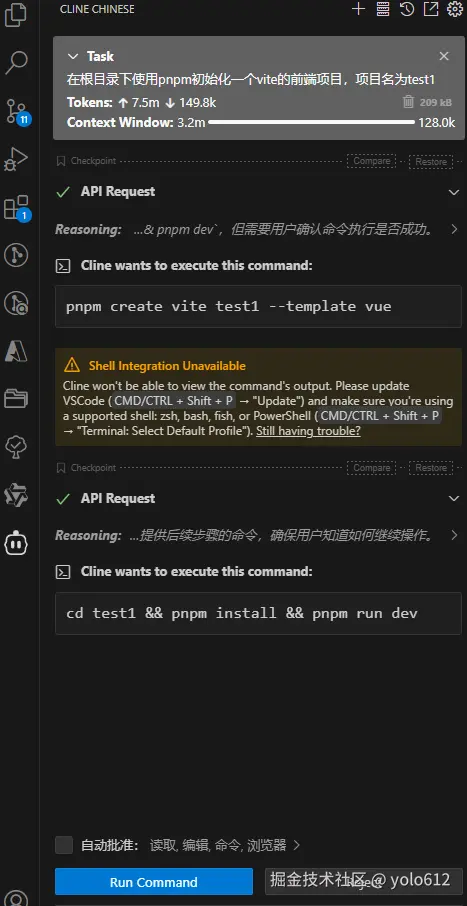Screen dimensions: 467x906
Task: Open the Explorer files icon in activity bar
Action: 16,14
